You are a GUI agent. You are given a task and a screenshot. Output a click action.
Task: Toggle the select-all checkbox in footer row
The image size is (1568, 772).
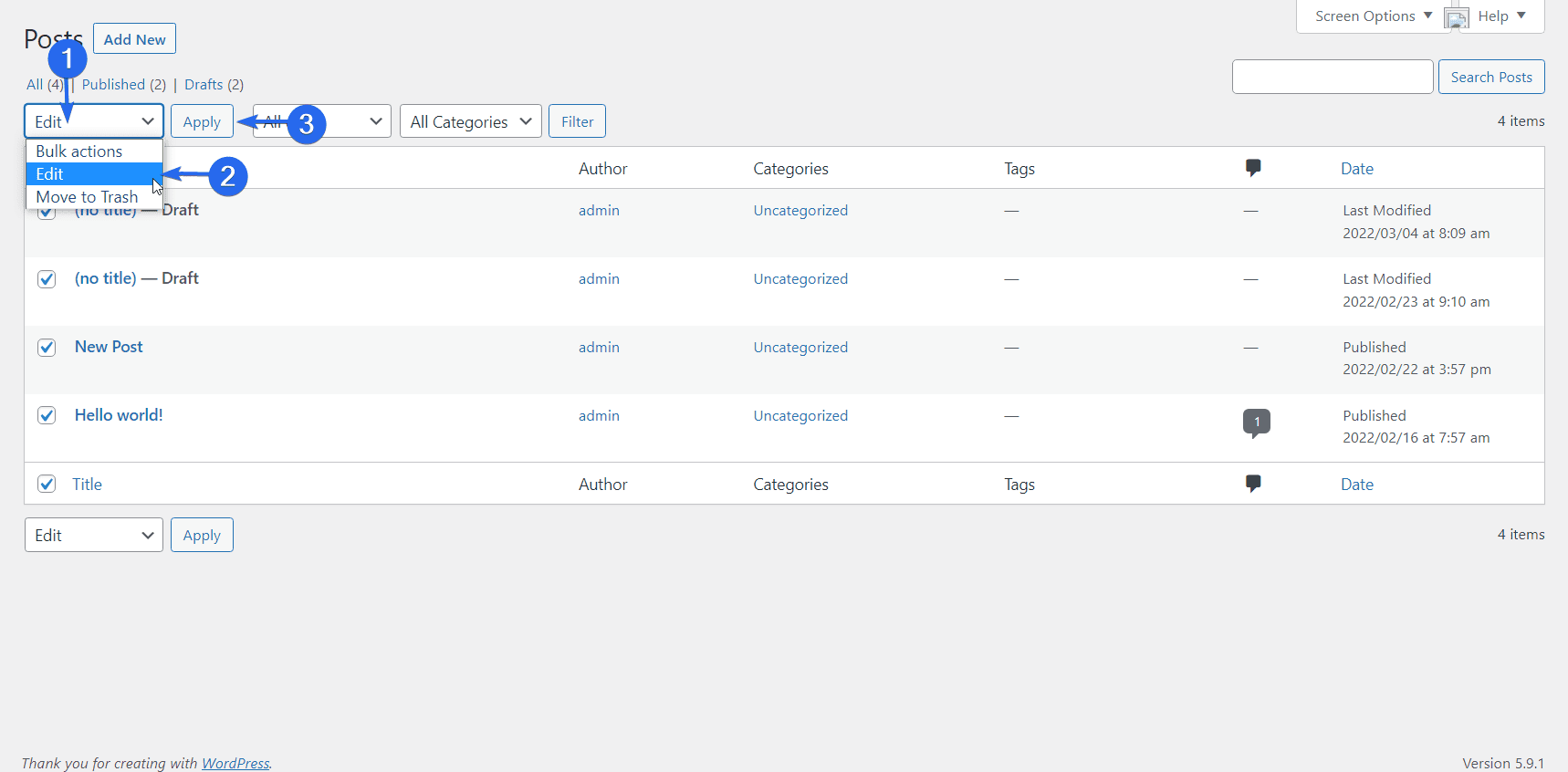click(x=47, y=484)
